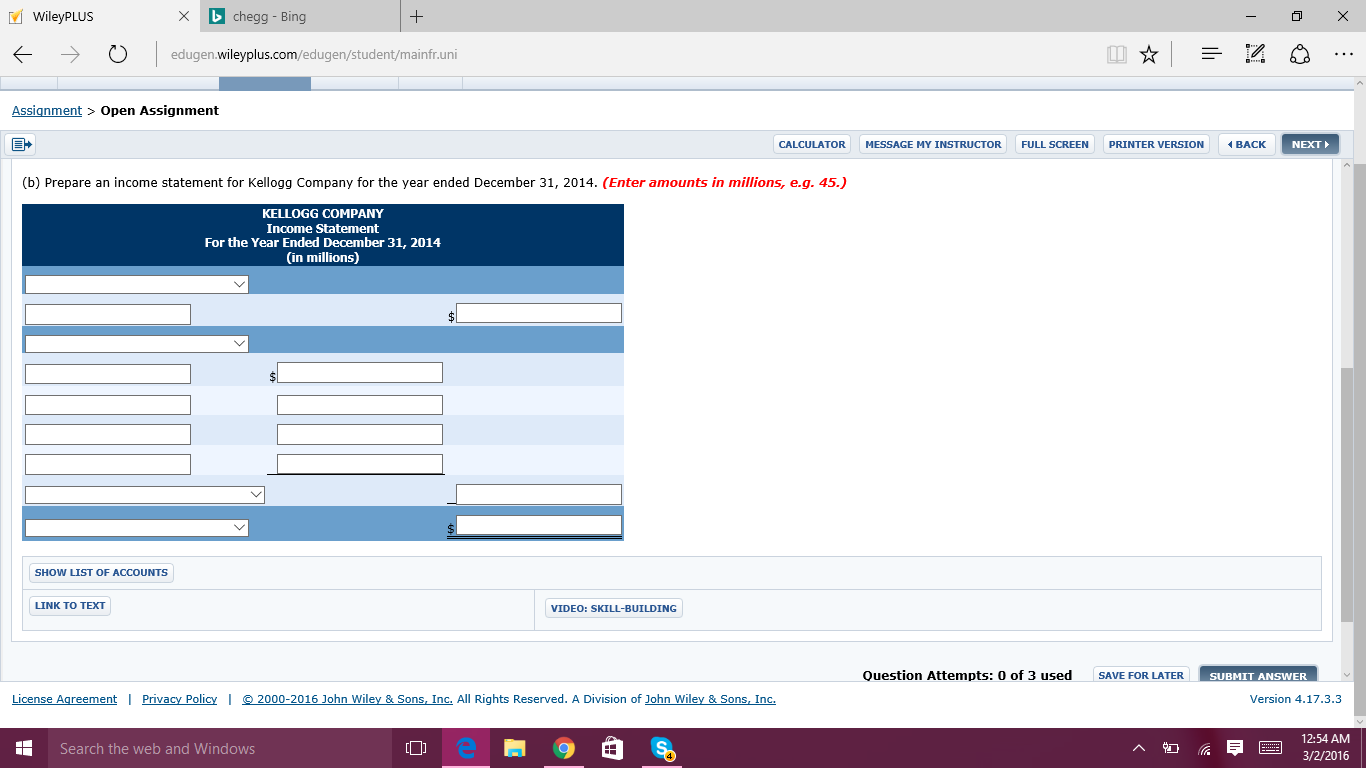Toggle the assignment sidebar panel icon
Screen dimensions: 1366x768
click(22, 145)
